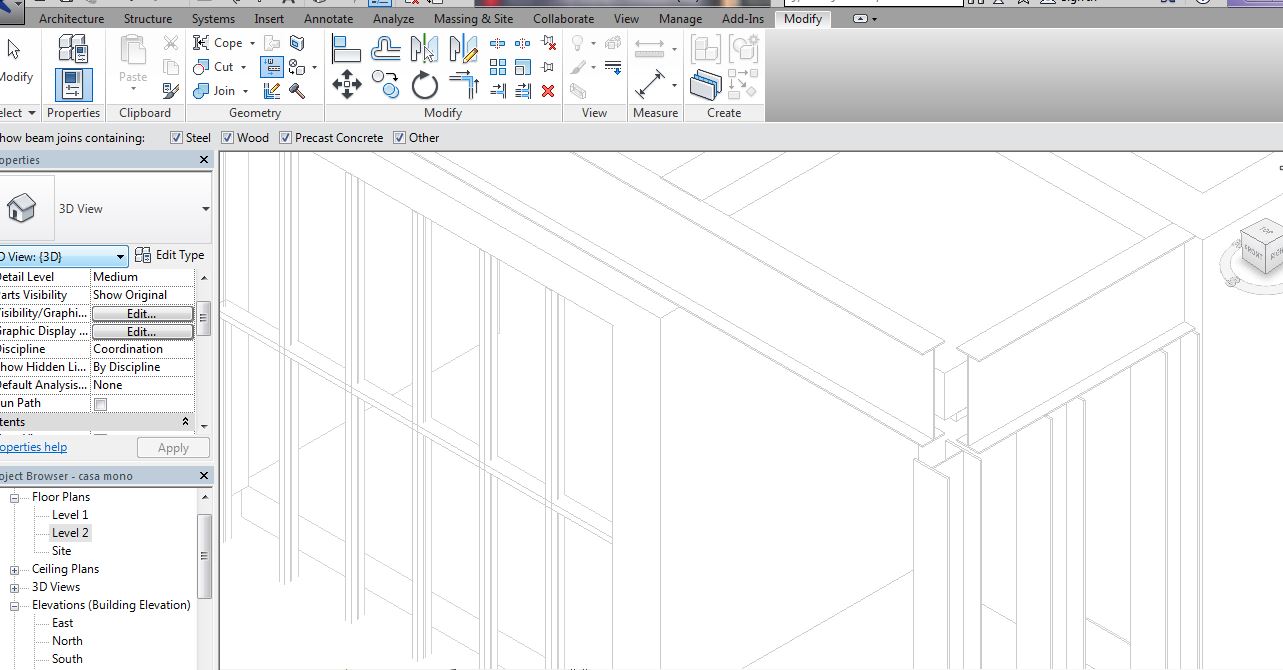Click the Mirror Pick Axis tool
This screenshot has width=1283, height=670.
(x=424, y=48)
